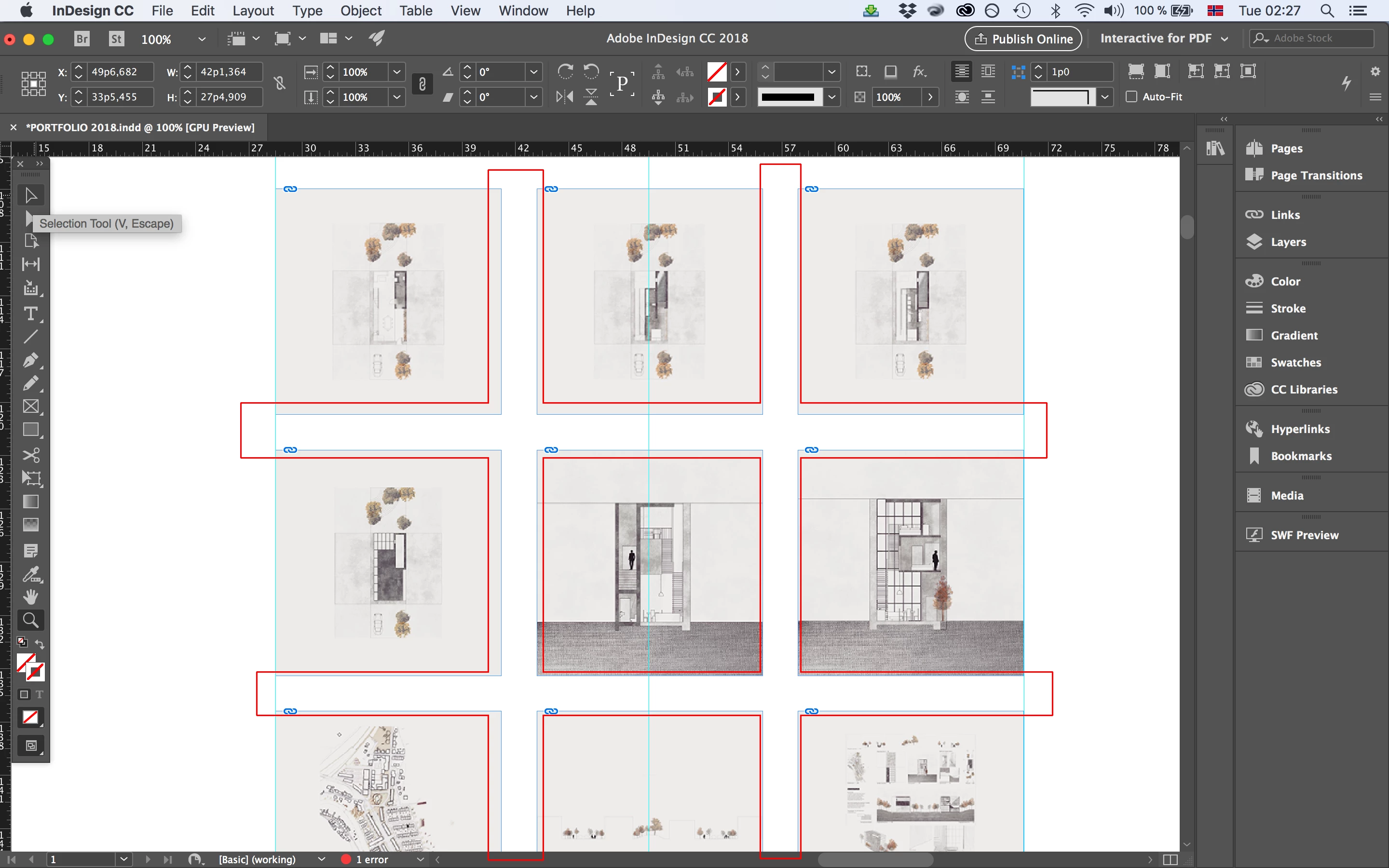Open the Layout menu

click(253, 10)
